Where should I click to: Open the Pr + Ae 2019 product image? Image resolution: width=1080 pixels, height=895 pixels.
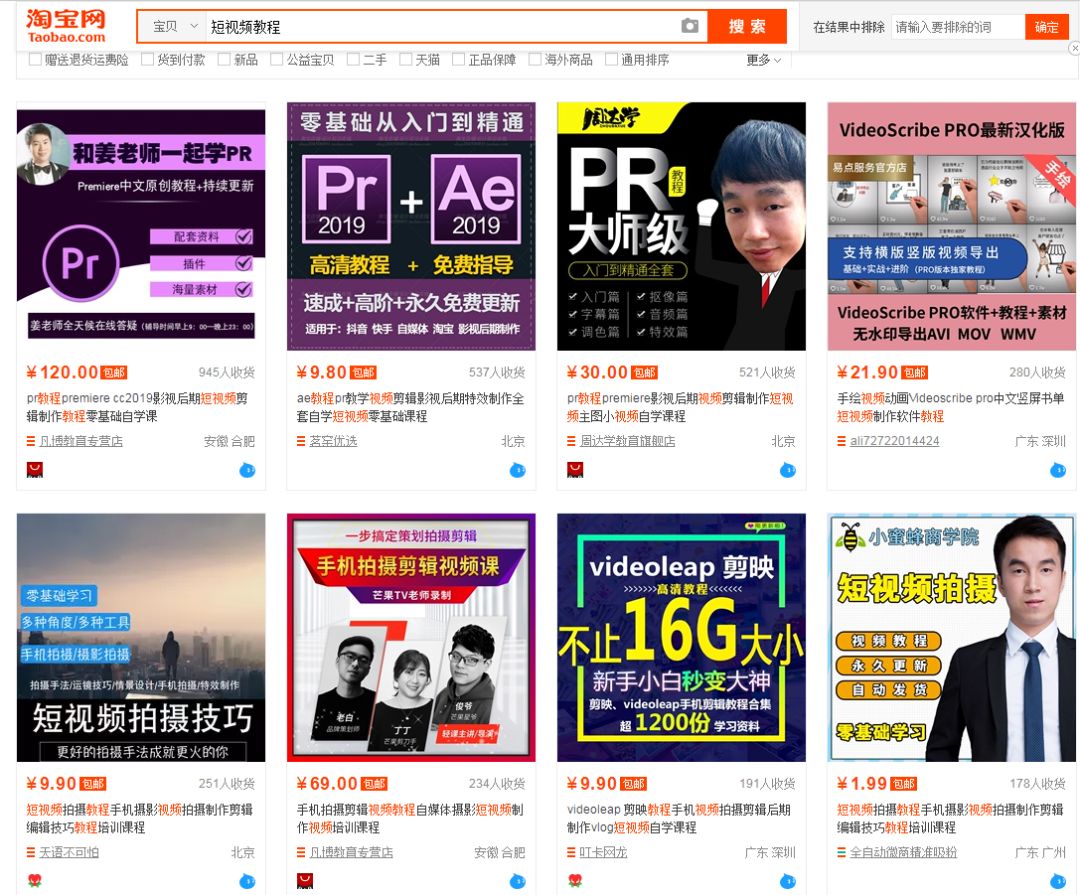[411, 226]
